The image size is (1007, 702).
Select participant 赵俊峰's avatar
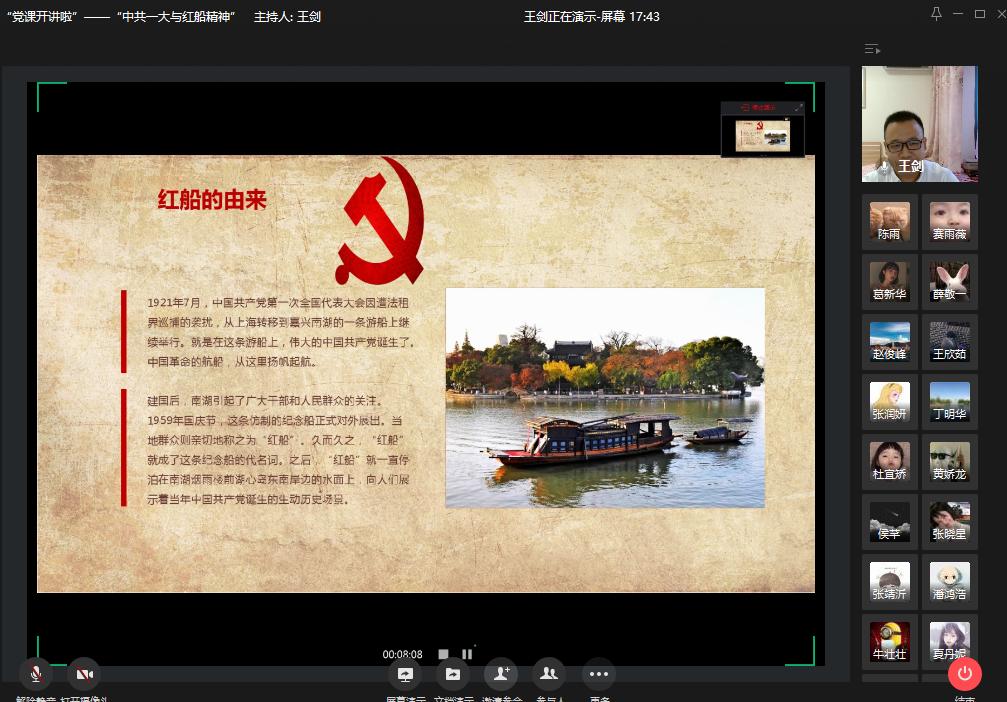pos(889,341)
